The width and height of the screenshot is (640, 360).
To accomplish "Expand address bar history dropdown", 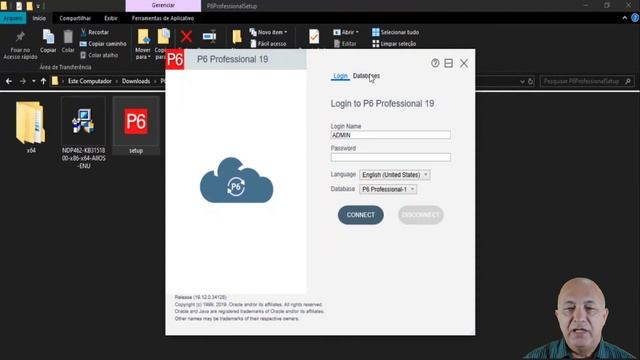I will [522, 82].
